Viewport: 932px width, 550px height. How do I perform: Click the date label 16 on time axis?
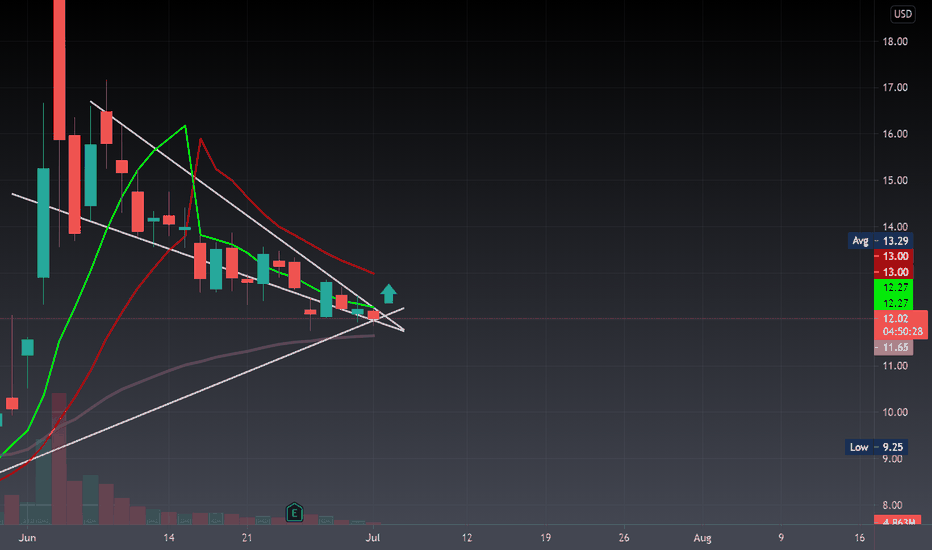point(859,538)
